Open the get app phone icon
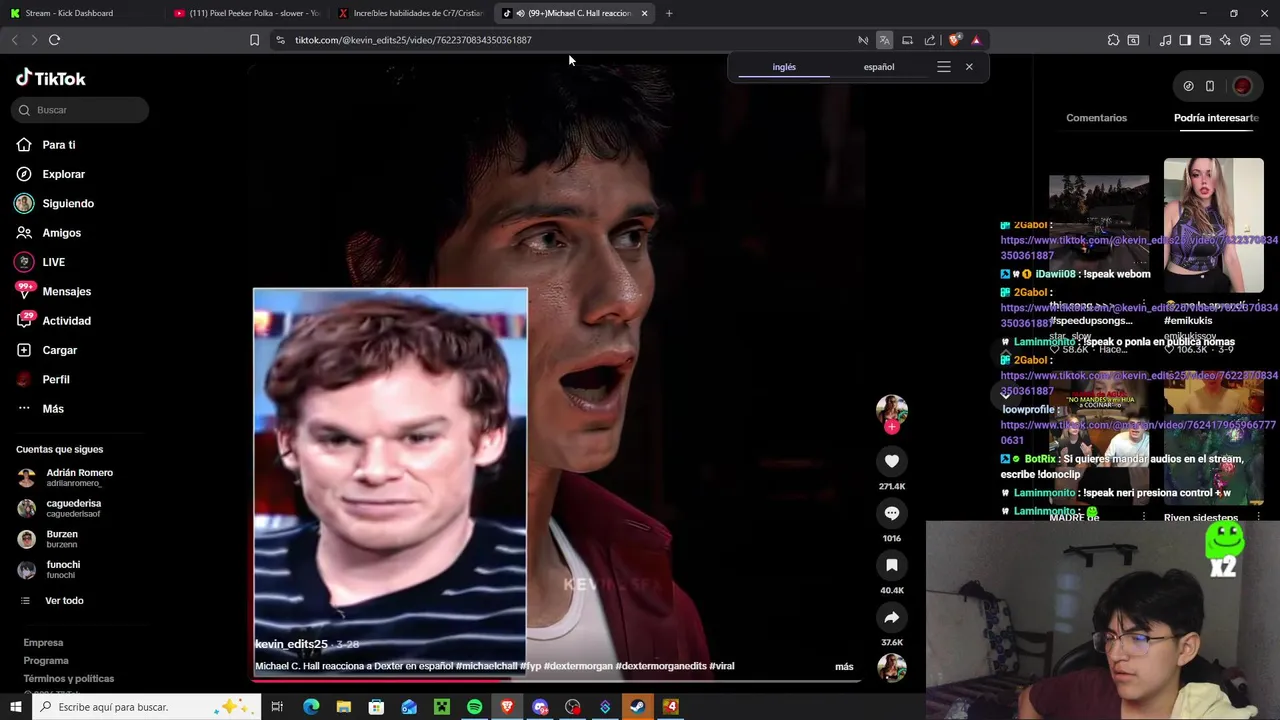 tap(1209, 86)
